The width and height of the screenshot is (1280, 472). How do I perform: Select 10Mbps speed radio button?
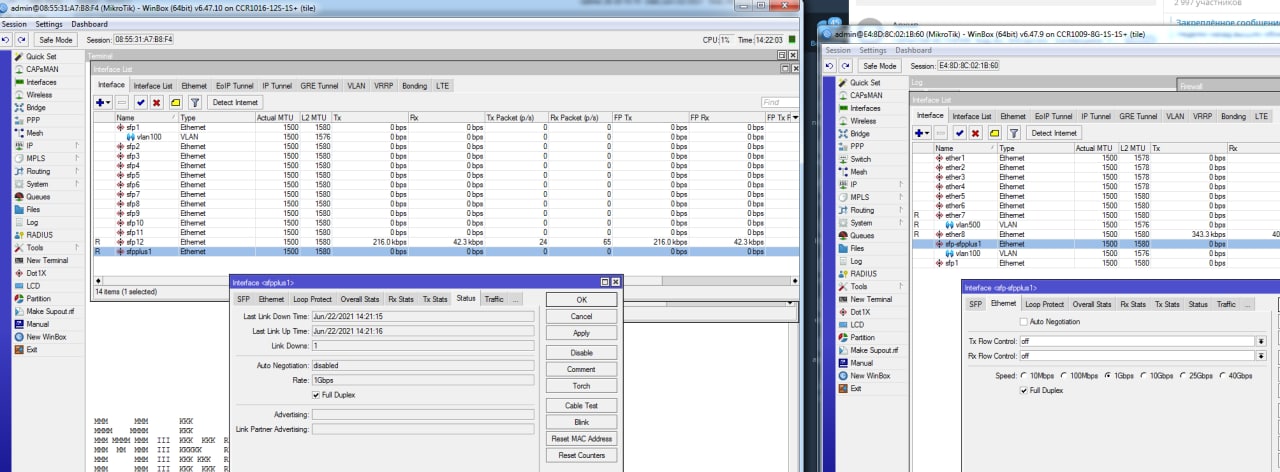(x=1023, y=376)
